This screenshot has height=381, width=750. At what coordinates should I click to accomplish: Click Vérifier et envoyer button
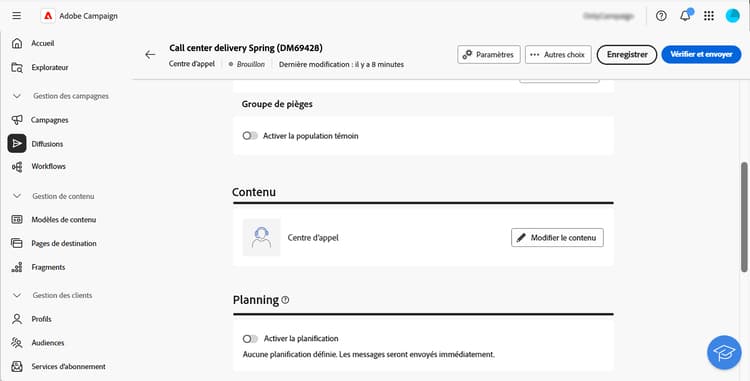(701, 54)
